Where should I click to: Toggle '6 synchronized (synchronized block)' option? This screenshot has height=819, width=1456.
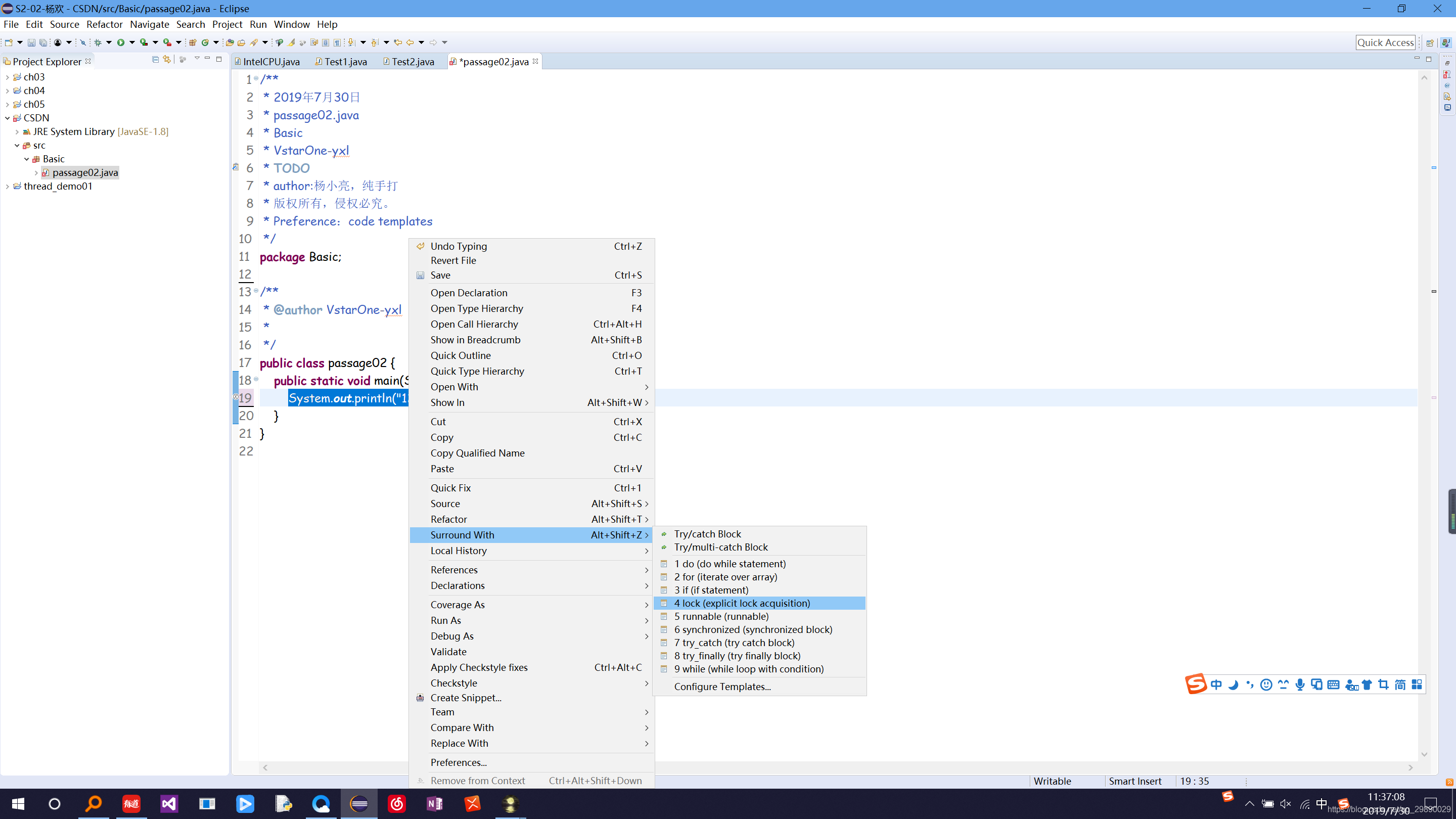tap(754, 629)
